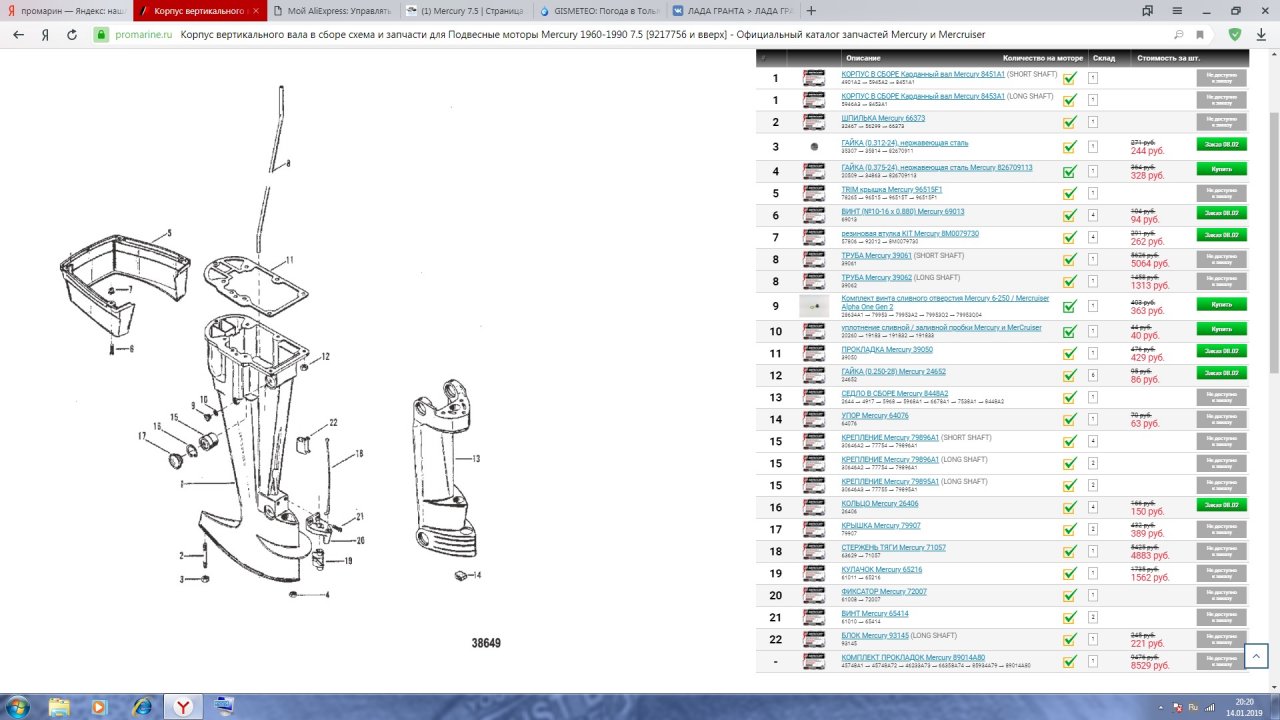
Task: Toggle checkmark for КОЛЬЦО Mercury 26406 row
Action: click(1069, 507)
